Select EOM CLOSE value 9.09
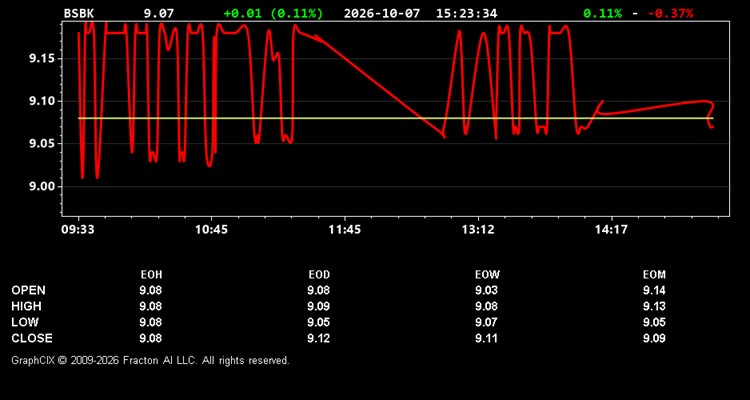Screen dimensions: 750x400 [x=654, y=338]
